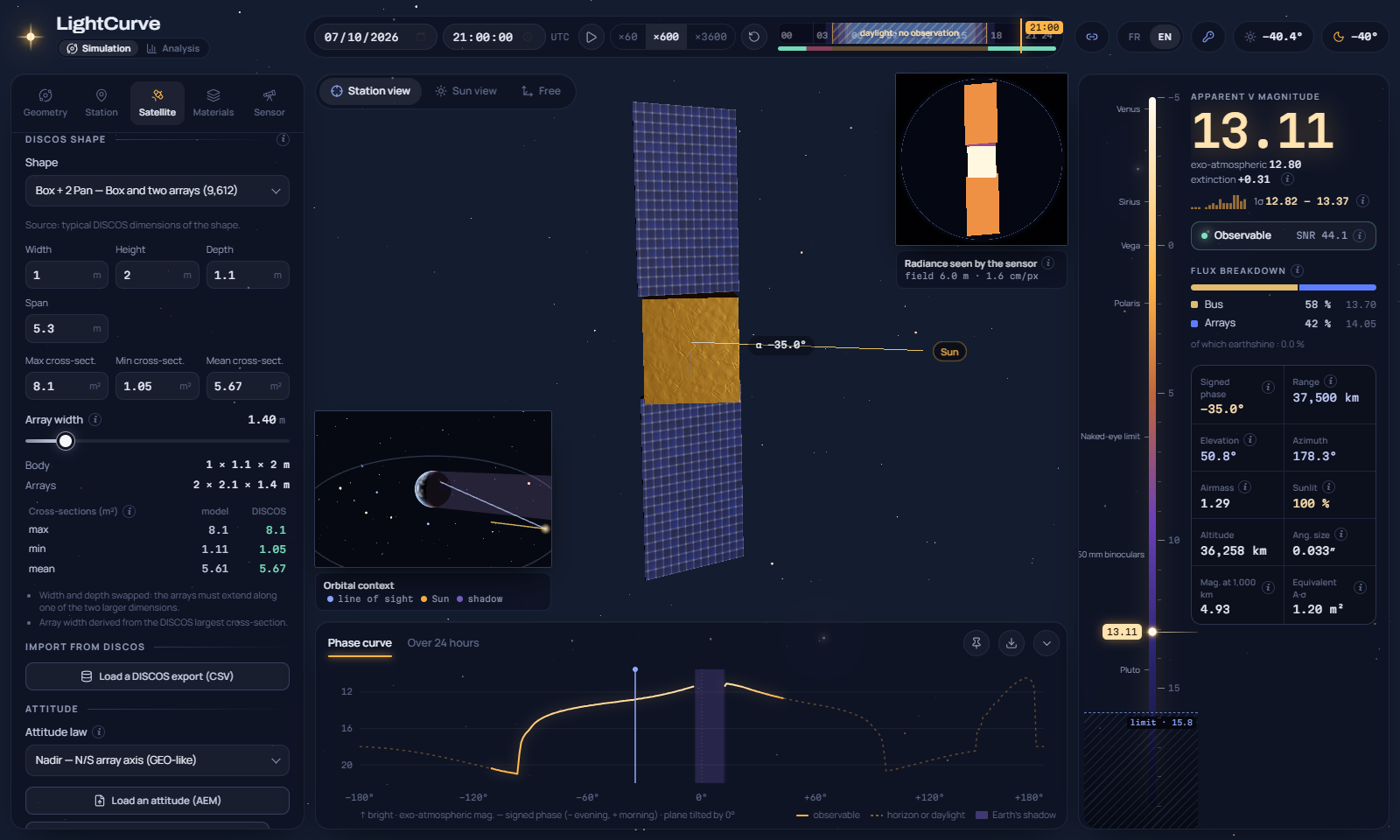Open the Over 24 hours tab
This screenshot has height=840, width=1400.
point(443,643)
